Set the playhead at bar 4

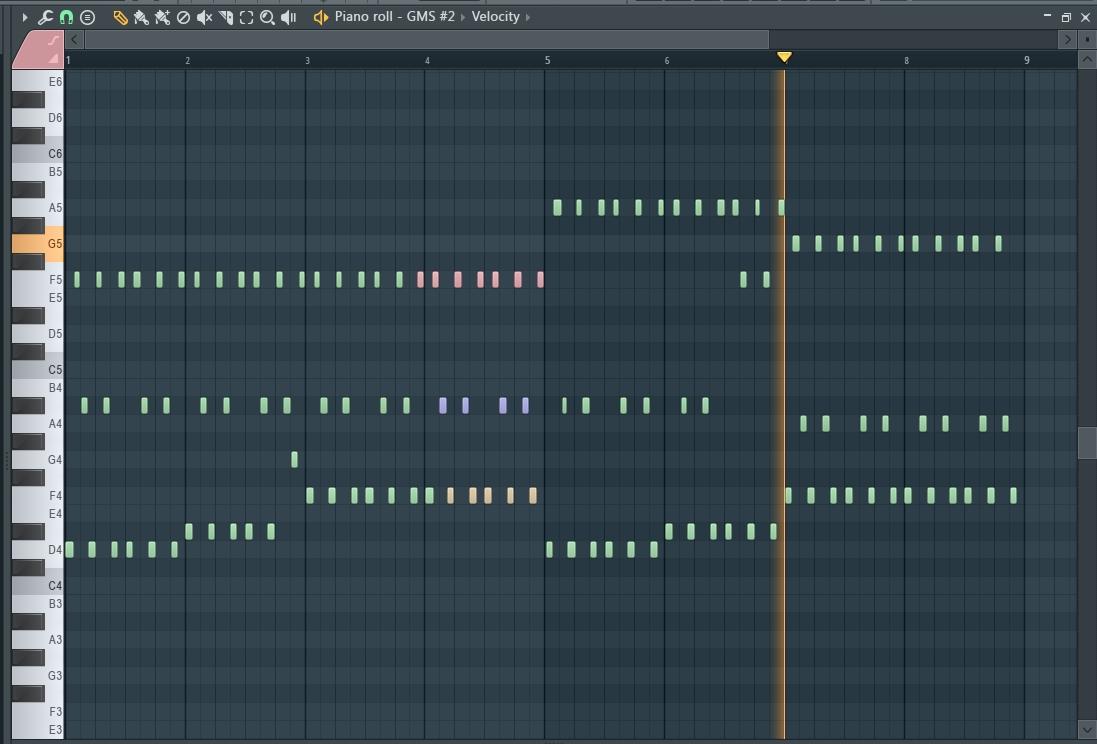tap(426, 60)
